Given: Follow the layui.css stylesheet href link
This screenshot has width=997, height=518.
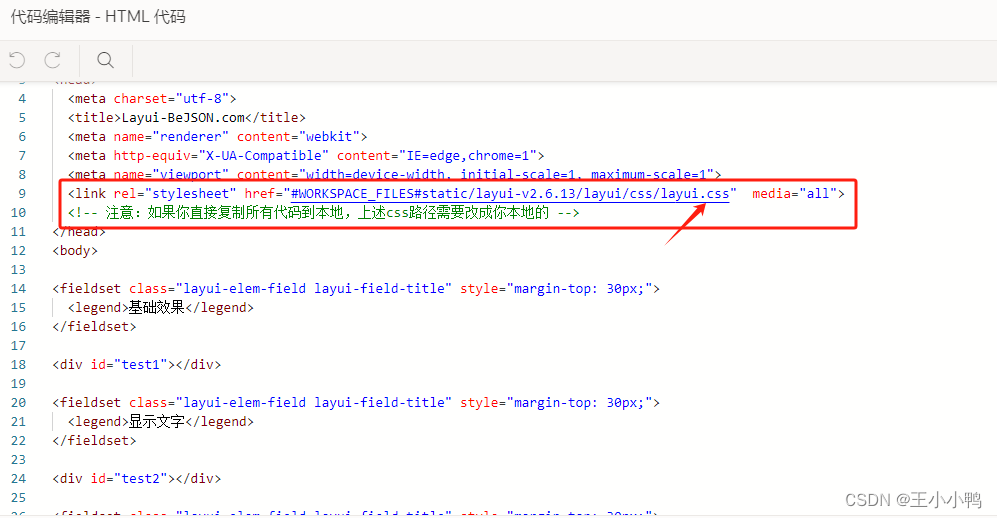Looking at the screenshot, I should 510,193.
